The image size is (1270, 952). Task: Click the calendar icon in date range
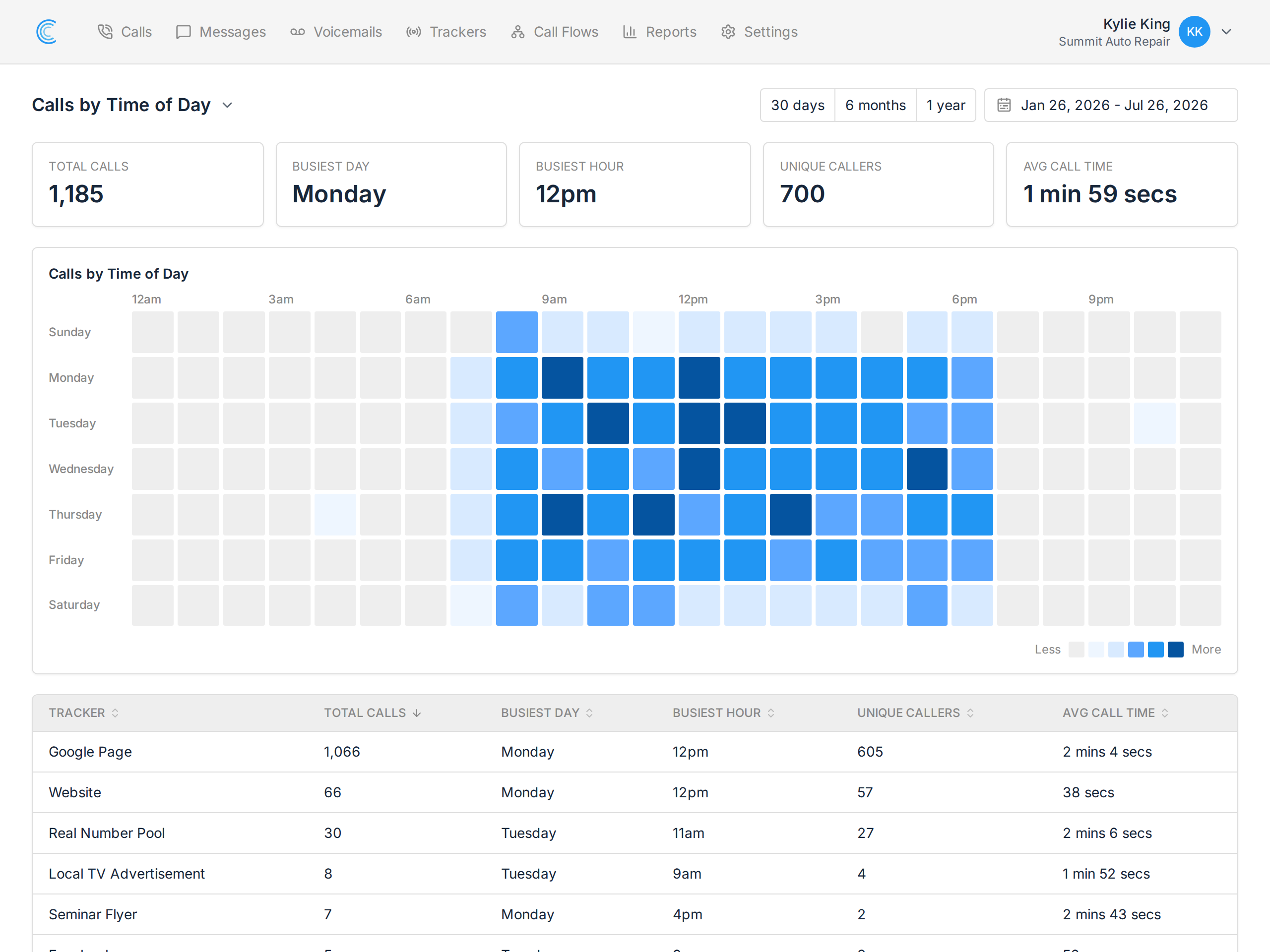[1004, 105]
